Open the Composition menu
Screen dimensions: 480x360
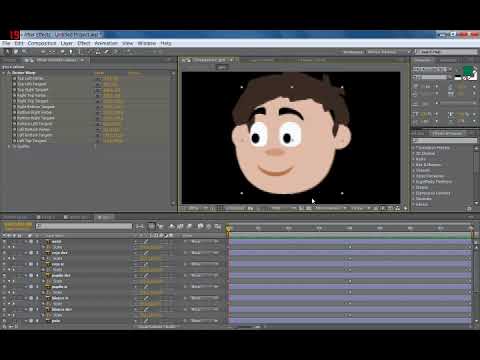pos(42,43)
